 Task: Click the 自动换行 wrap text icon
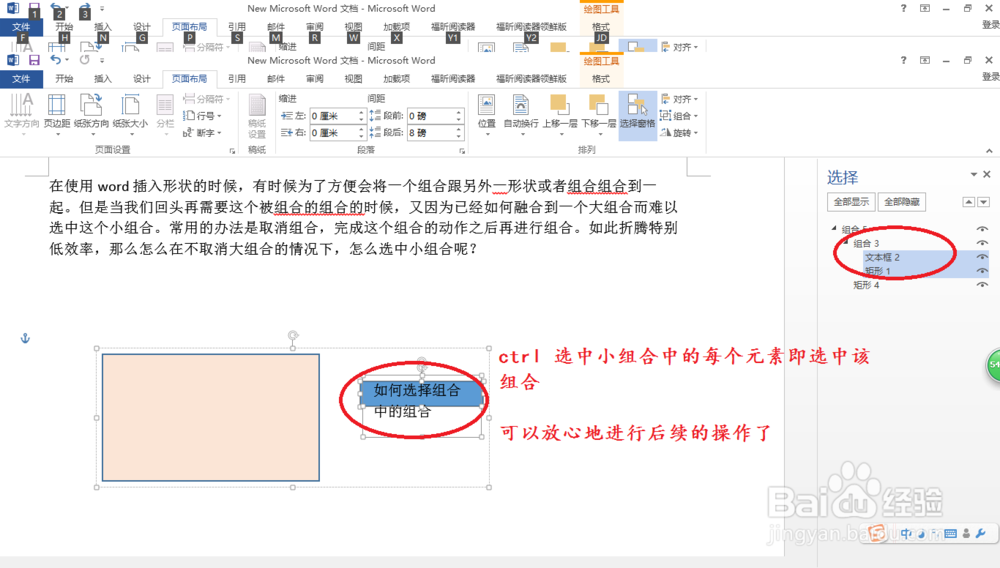(x=521, y=114)
